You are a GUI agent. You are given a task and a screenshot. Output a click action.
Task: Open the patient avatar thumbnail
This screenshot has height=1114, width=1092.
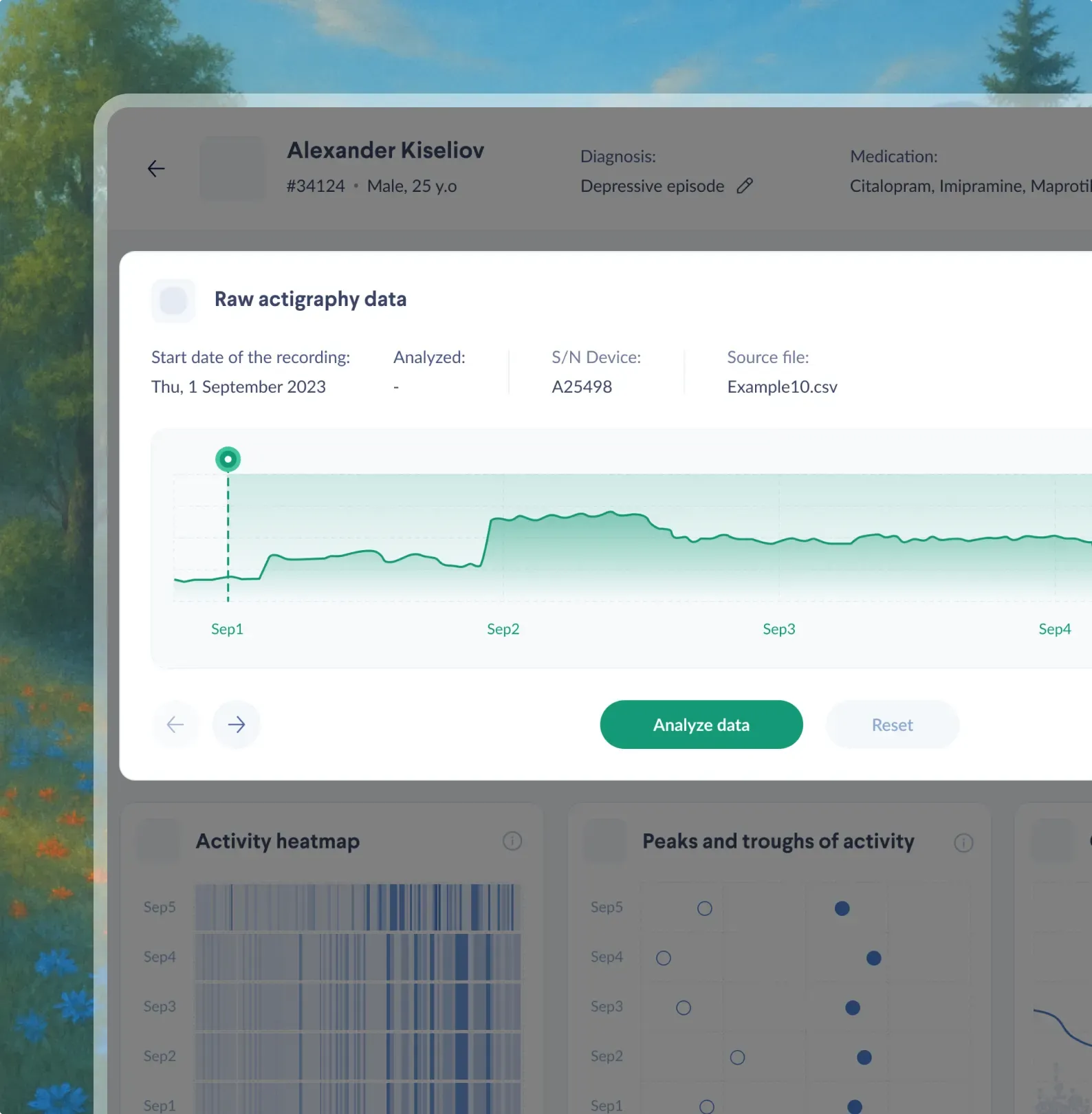[232, 168]
